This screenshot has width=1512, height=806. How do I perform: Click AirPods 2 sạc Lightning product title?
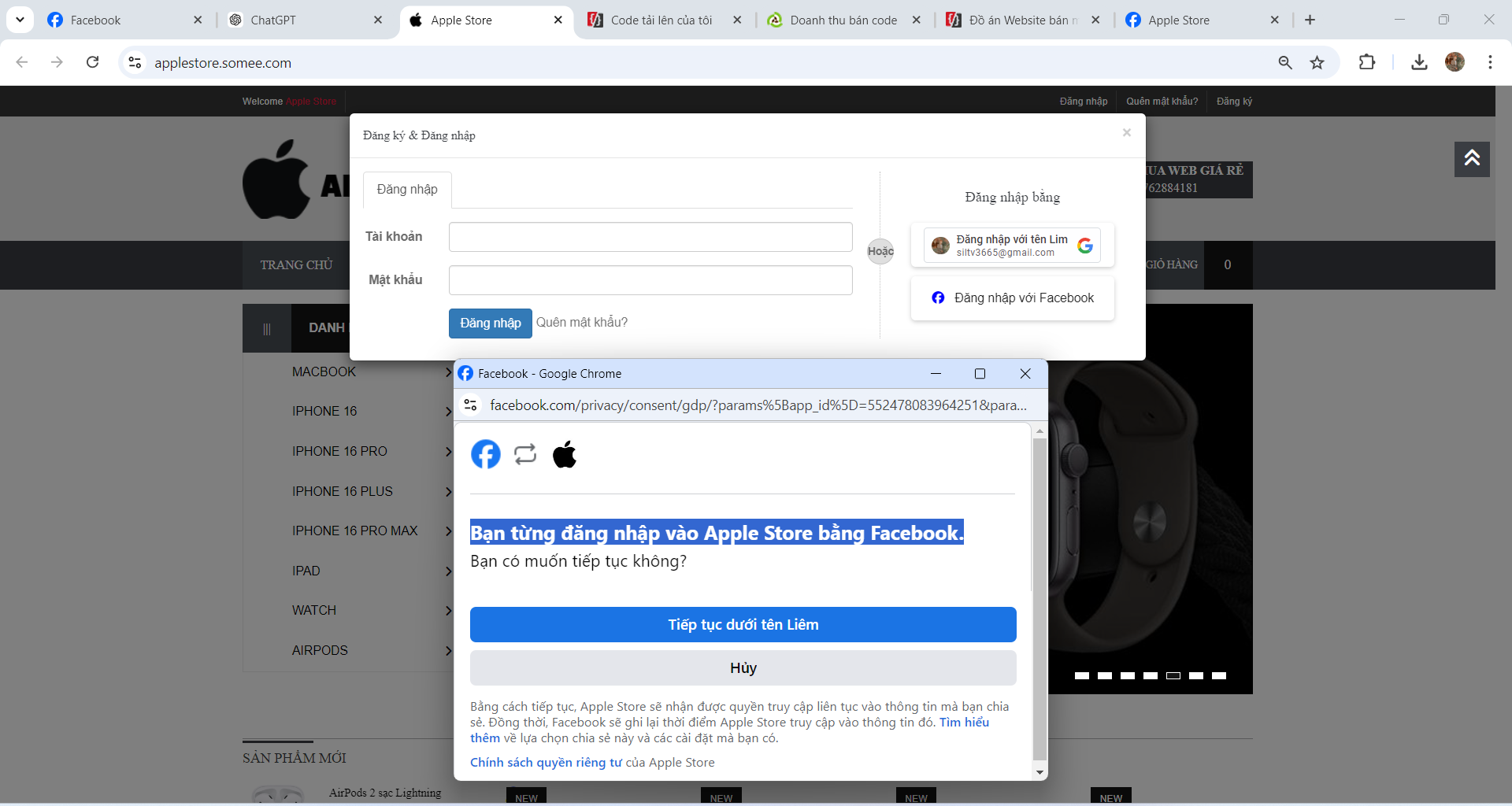click(x=385, y=793)
